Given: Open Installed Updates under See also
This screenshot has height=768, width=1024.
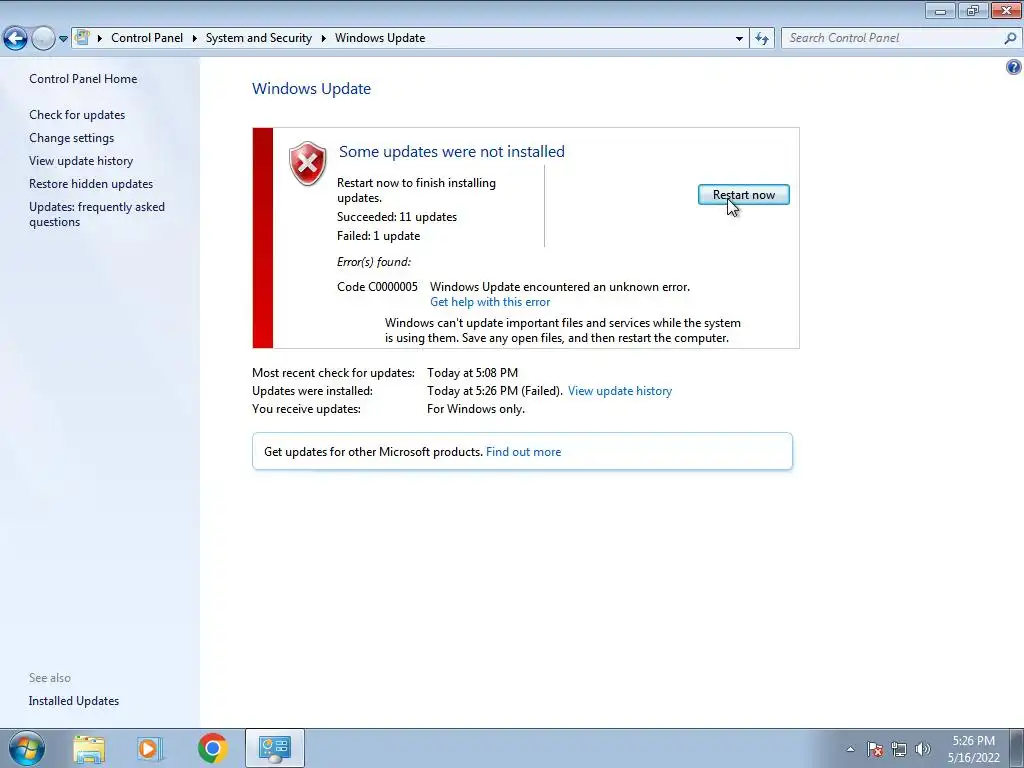Looking at the screenshot, I should 74,701.
